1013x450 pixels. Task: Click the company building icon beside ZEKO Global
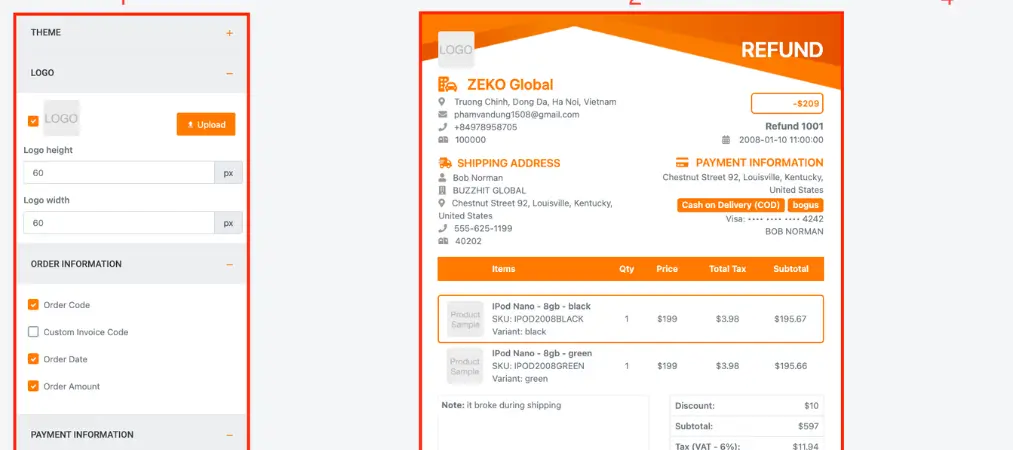(447, 85)
